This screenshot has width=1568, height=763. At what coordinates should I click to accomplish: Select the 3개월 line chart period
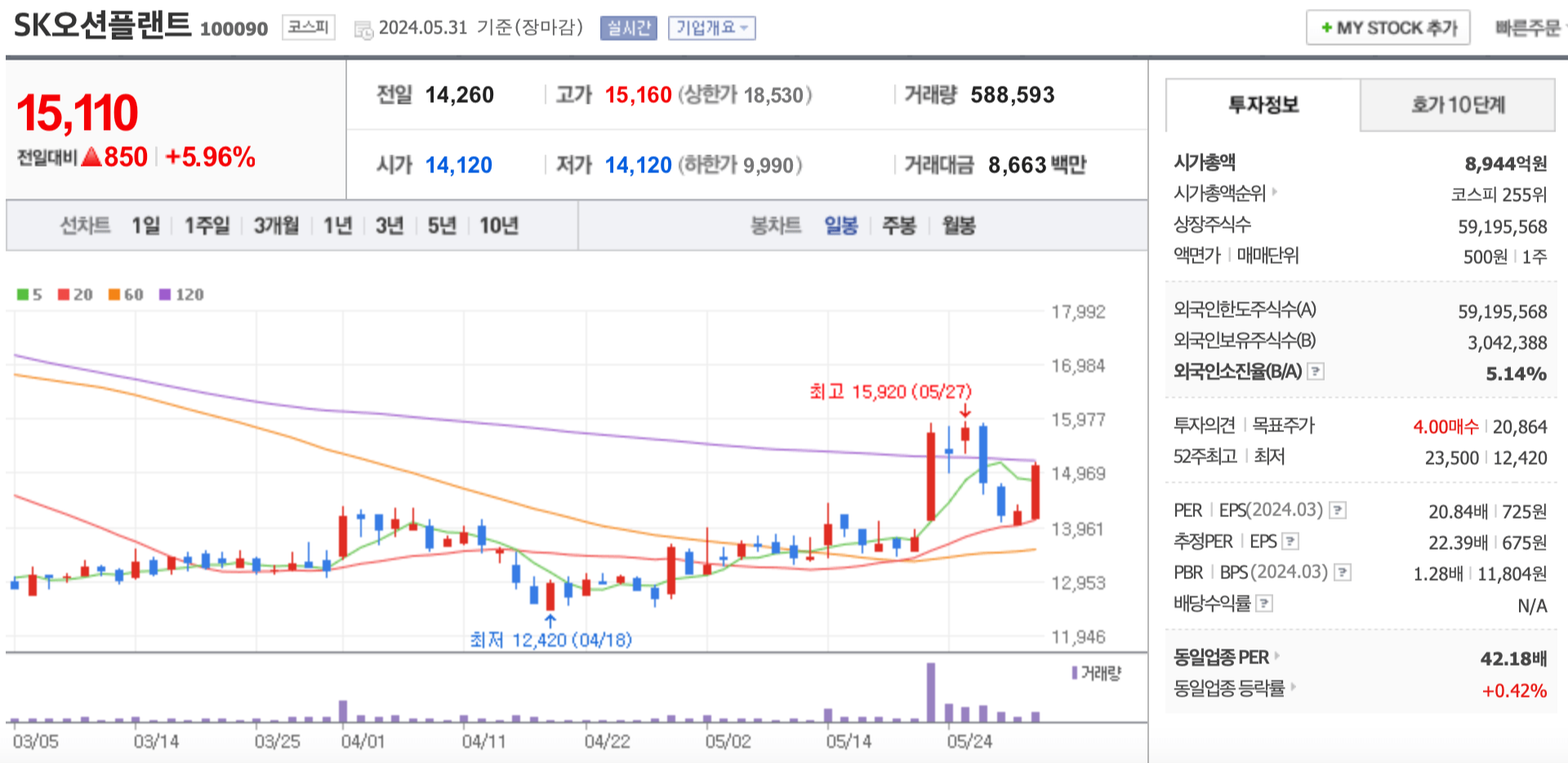276,225
